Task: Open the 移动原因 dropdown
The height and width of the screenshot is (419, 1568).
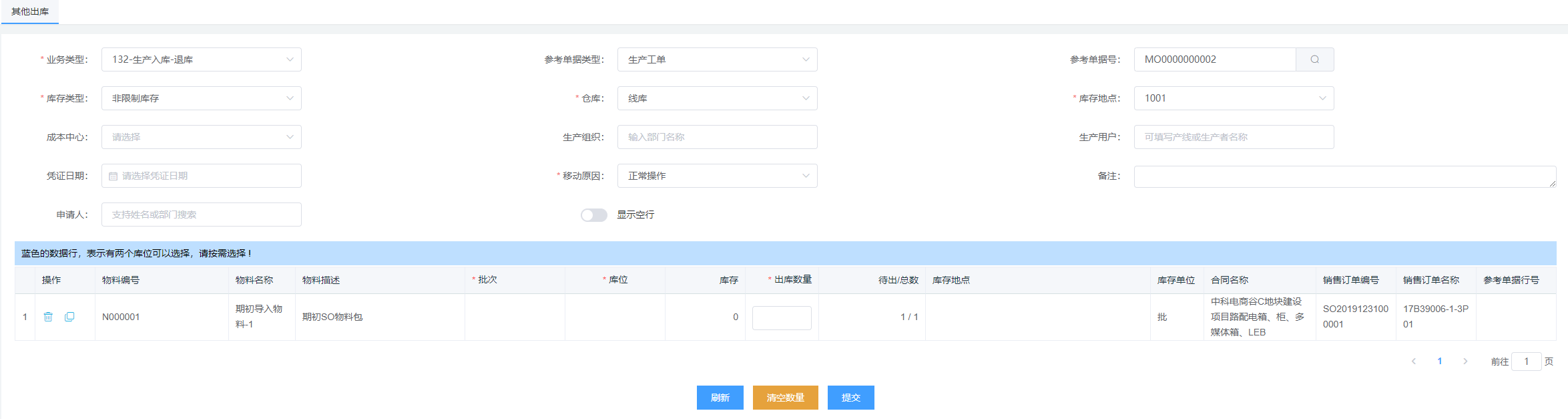Action: (x=717, y=176)
